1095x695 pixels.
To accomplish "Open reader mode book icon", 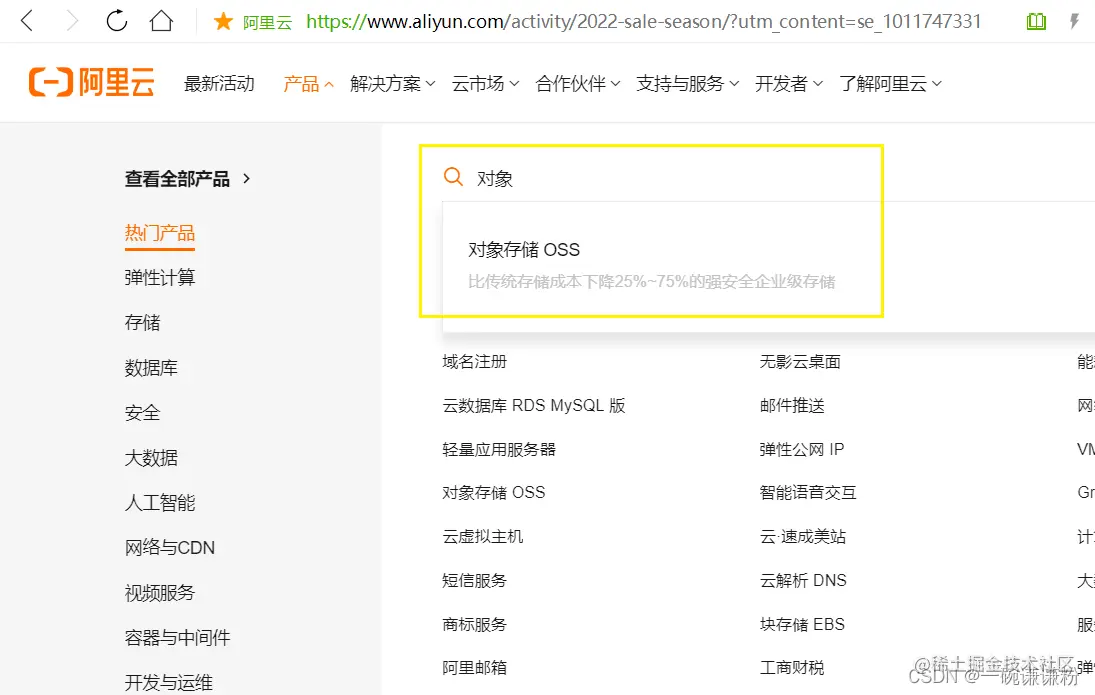I will click(x=1036, y=22).
